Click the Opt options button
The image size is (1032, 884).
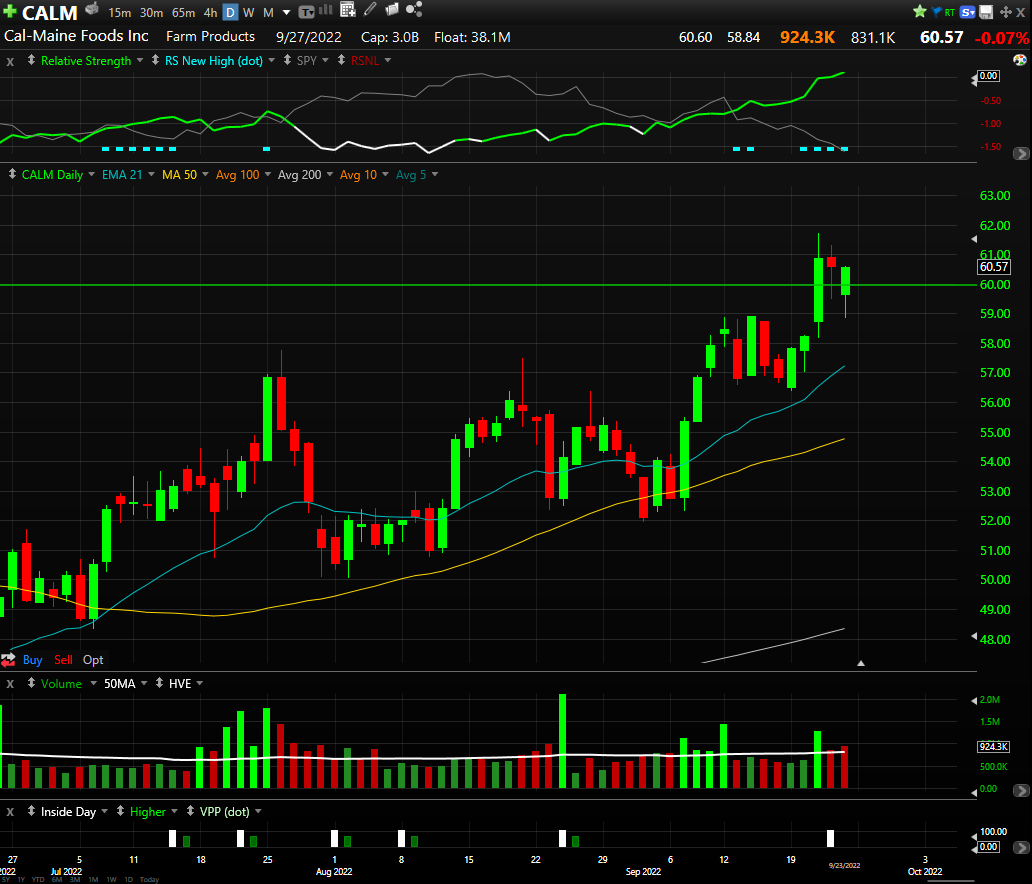tap(93, 660)
